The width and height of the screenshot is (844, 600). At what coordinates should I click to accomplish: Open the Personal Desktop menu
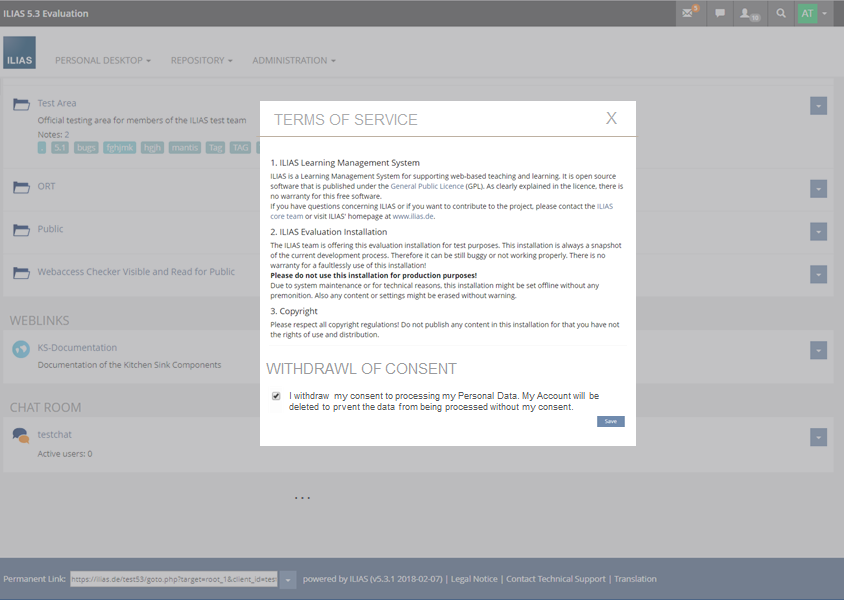pyautogui.click(x=103, y=60)
